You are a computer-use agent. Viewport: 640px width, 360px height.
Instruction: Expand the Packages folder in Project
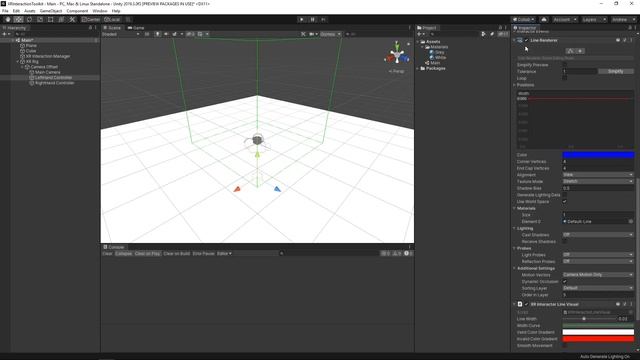pyautogui.click(x=418, y=69)
